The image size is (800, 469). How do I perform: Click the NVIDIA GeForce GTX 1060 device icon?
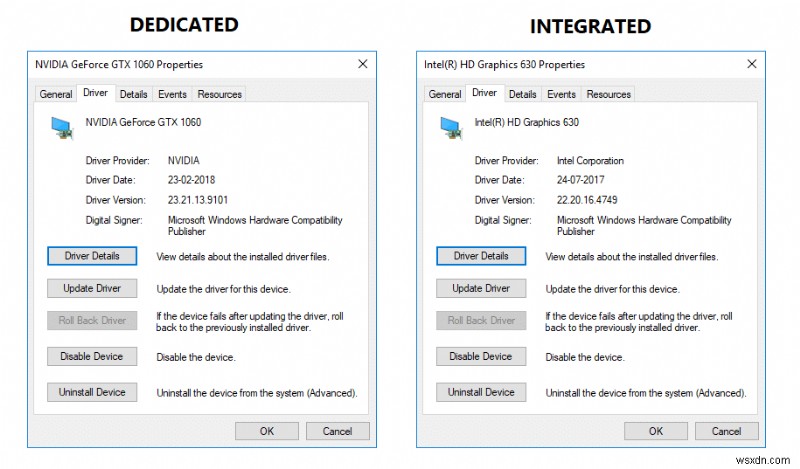[x=62, y=128]
